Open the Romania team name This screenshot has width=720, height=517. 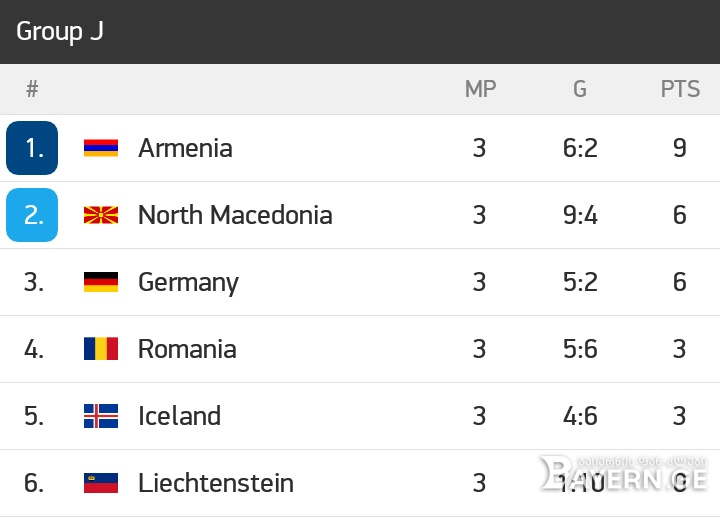[x=187, y=349]
